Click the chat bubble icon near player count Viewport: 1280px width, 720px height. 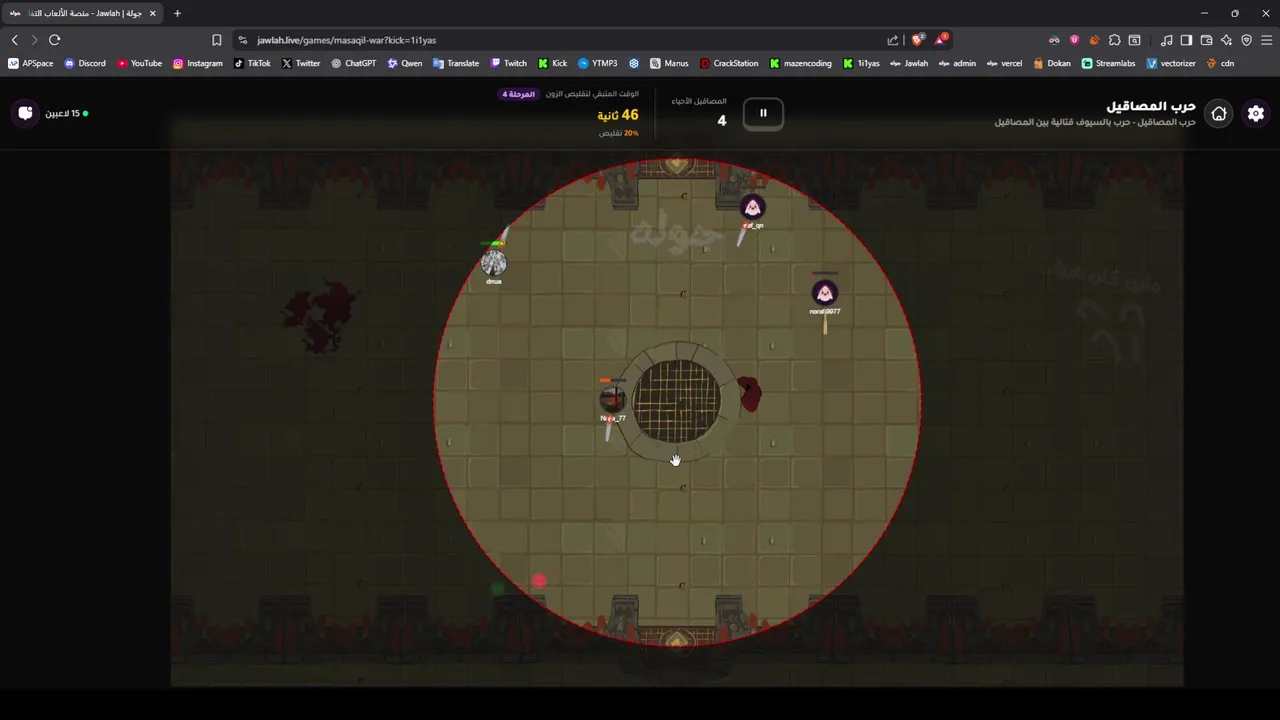25,113
